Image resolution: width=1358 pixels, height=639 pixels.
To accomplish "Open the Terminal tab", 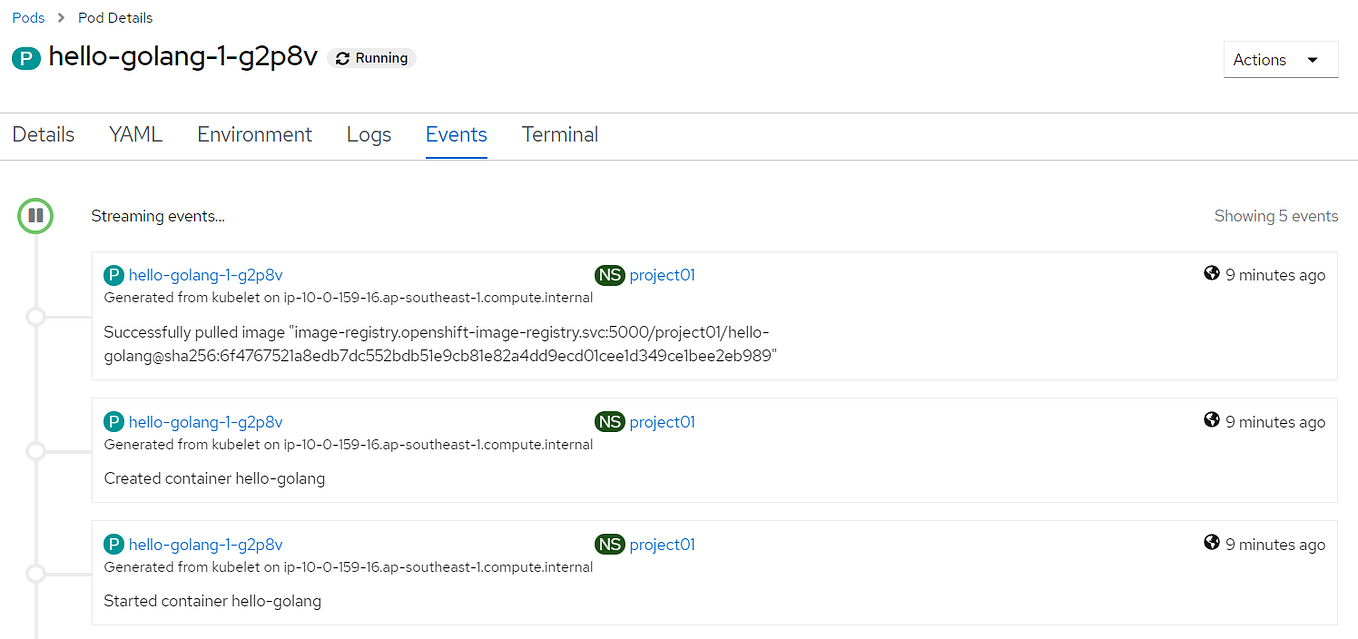I will pyautogui.click(x=559, y=134).
